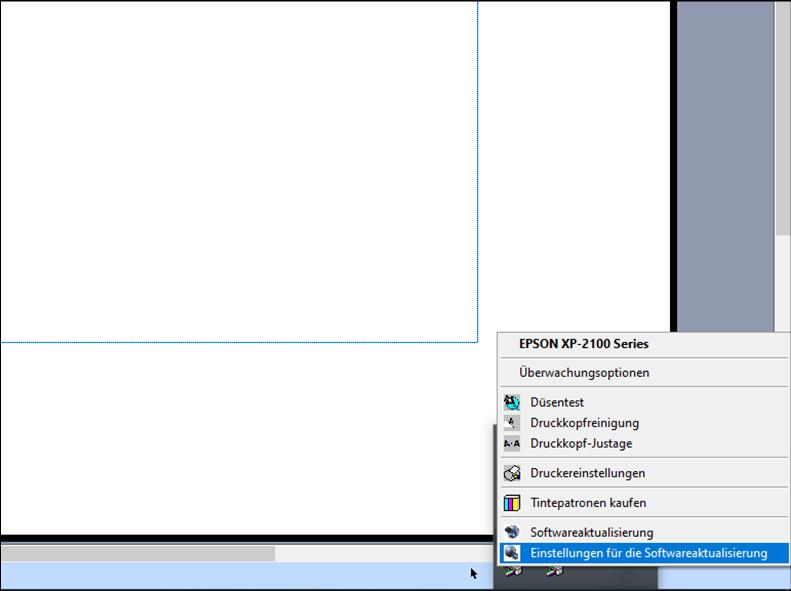Image resolution: width=791 pixels, height=591 pixels.
Task: Click the A·A Druckkopf-Justage icon
Action: (x=512, y=444)
